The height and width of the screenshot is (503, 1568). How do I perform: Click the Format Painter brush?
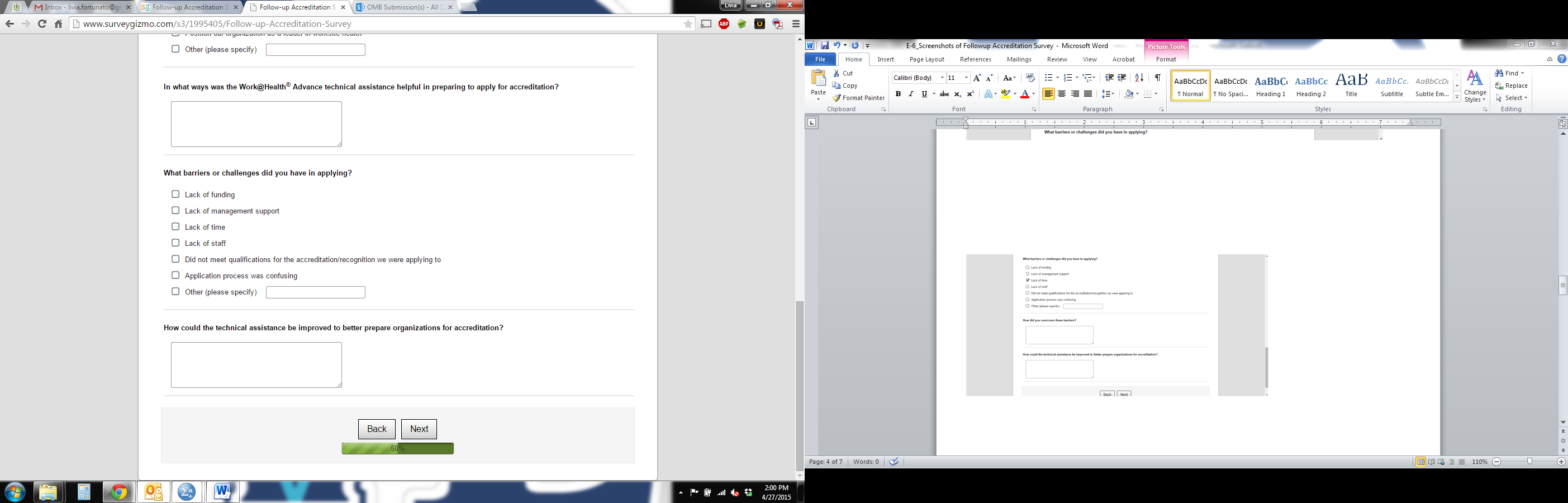point(858,98)
